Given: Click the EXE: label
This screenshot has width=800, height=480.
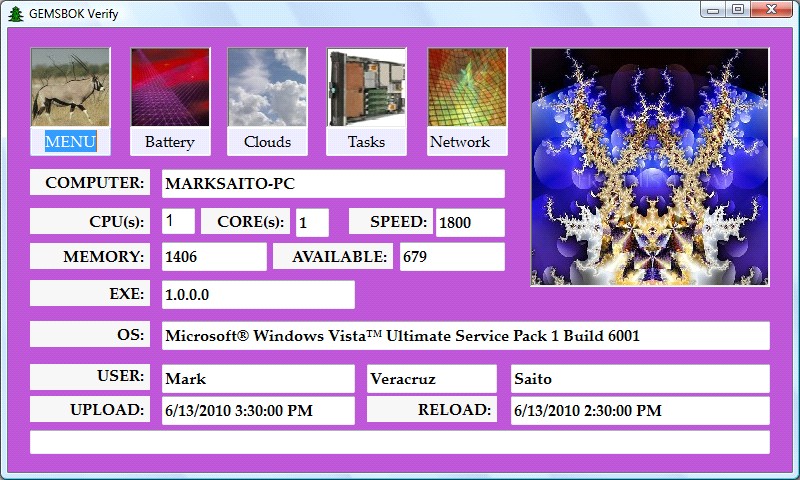Looking at the screenshot, I should click(90, 293).
